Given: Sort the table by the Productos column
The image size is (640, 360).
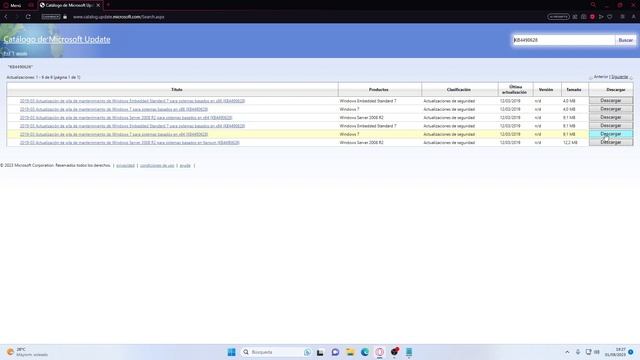Looking at the screenshot, I should (378, 89).
